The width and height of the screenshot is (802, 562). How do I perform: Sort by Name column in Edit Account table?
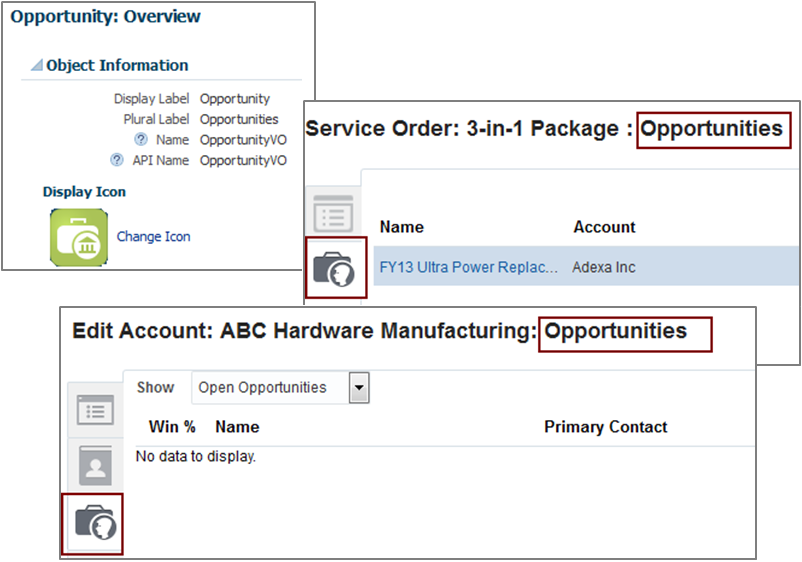(x=237, y=427)
